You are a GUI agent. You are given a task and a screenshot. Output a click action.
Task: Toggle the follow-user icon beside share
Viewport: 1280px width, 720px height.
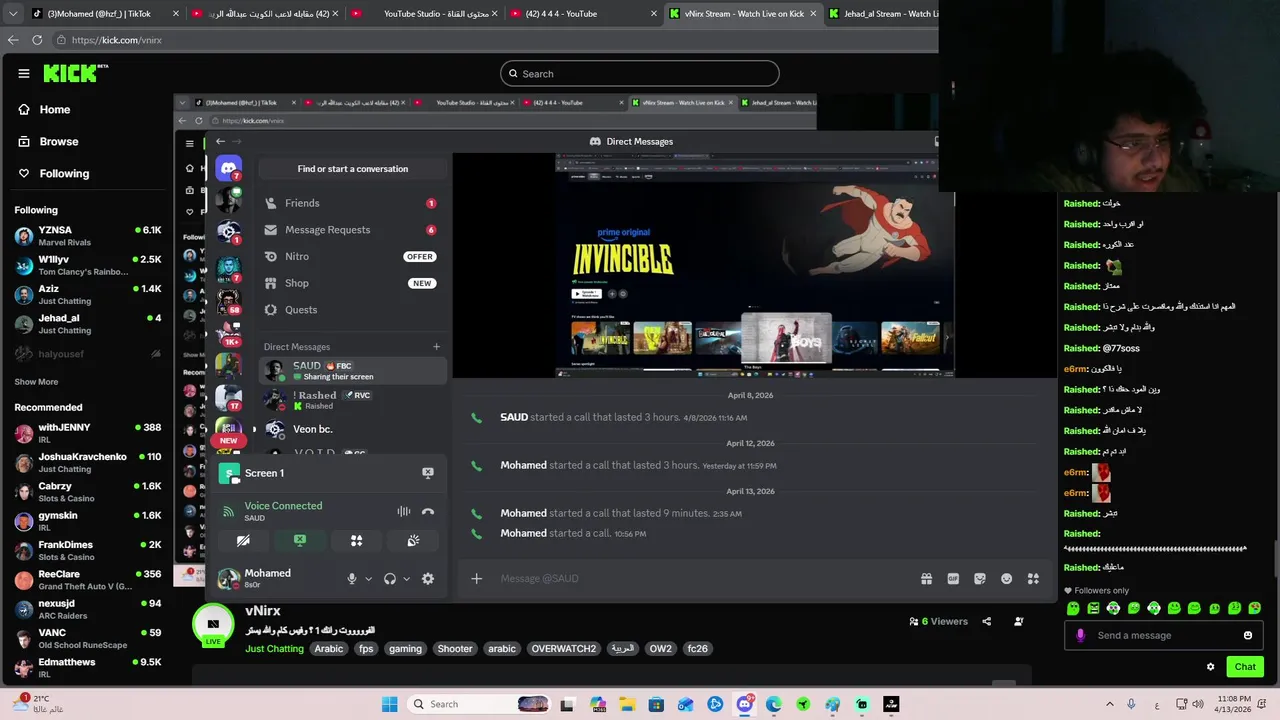click(x=1018, y=621)
